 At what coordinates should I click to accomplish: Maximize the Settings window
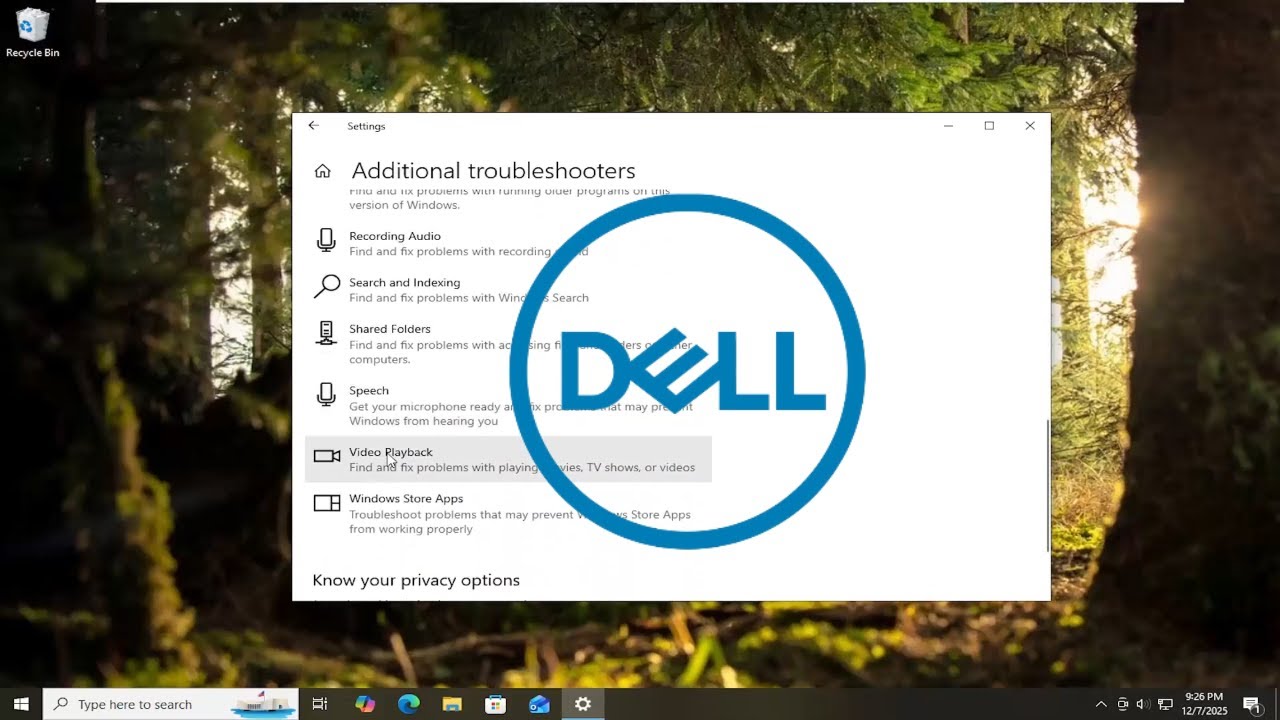989,126
